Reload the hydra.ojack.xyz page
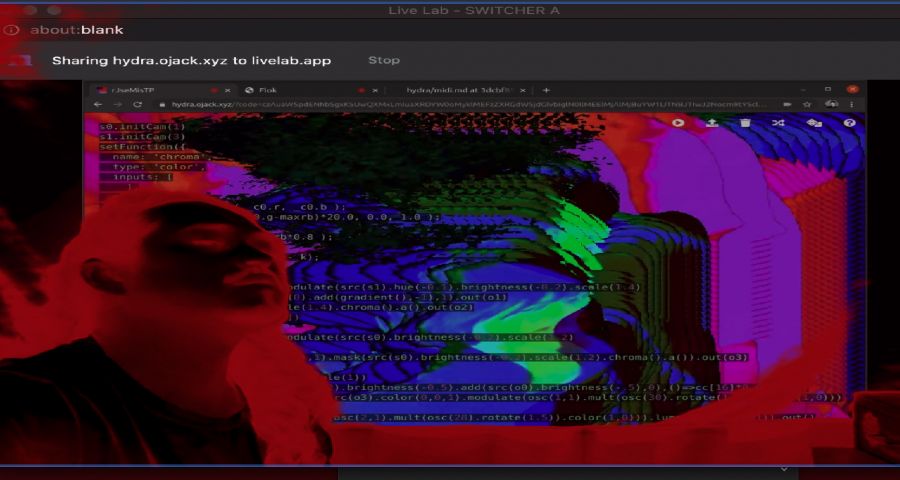Viewport: 900px width, 480px height. (x=137, y=104)
